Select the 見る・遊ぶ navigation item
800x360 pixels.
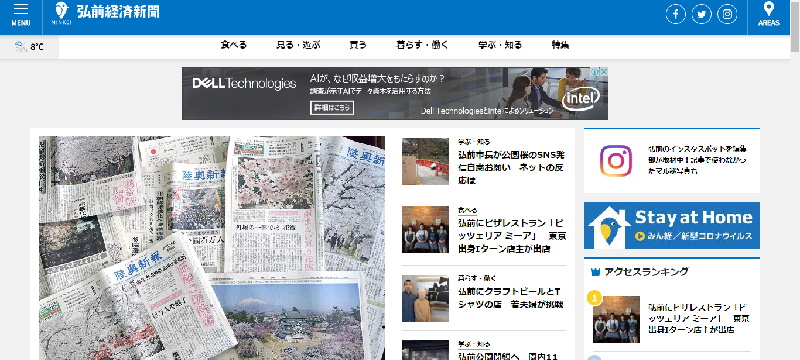(298, 45)
